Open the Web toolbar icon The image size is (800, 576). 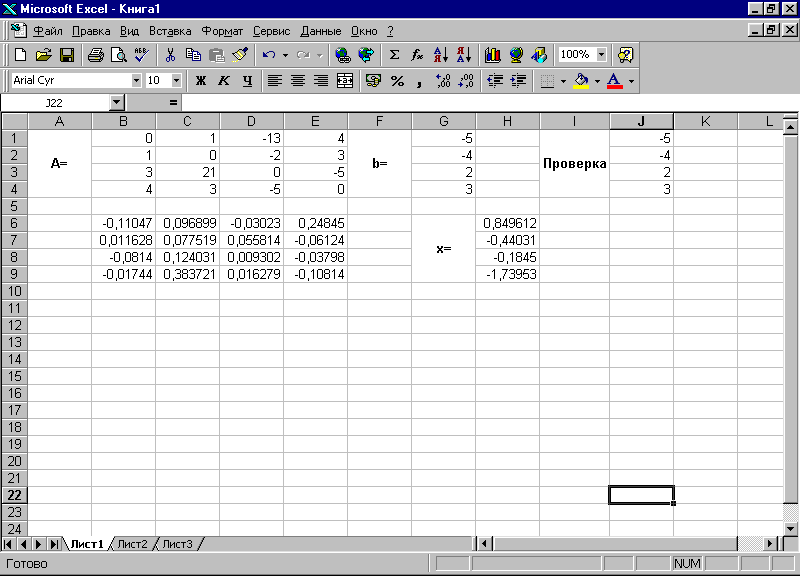click(366, 55)
